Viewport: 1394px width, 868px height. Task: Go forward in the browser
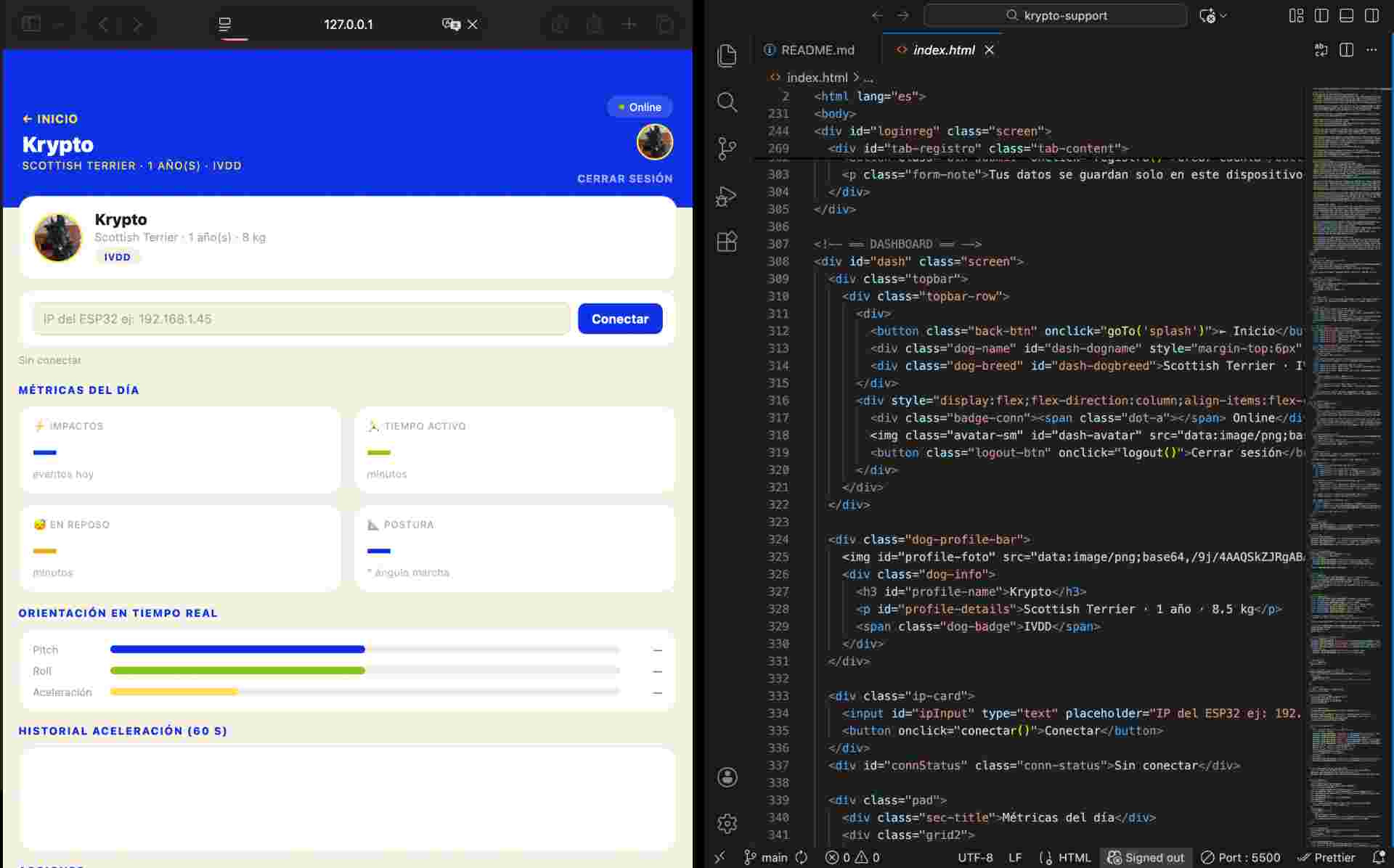pyautogui.click(x=137, y=25)
